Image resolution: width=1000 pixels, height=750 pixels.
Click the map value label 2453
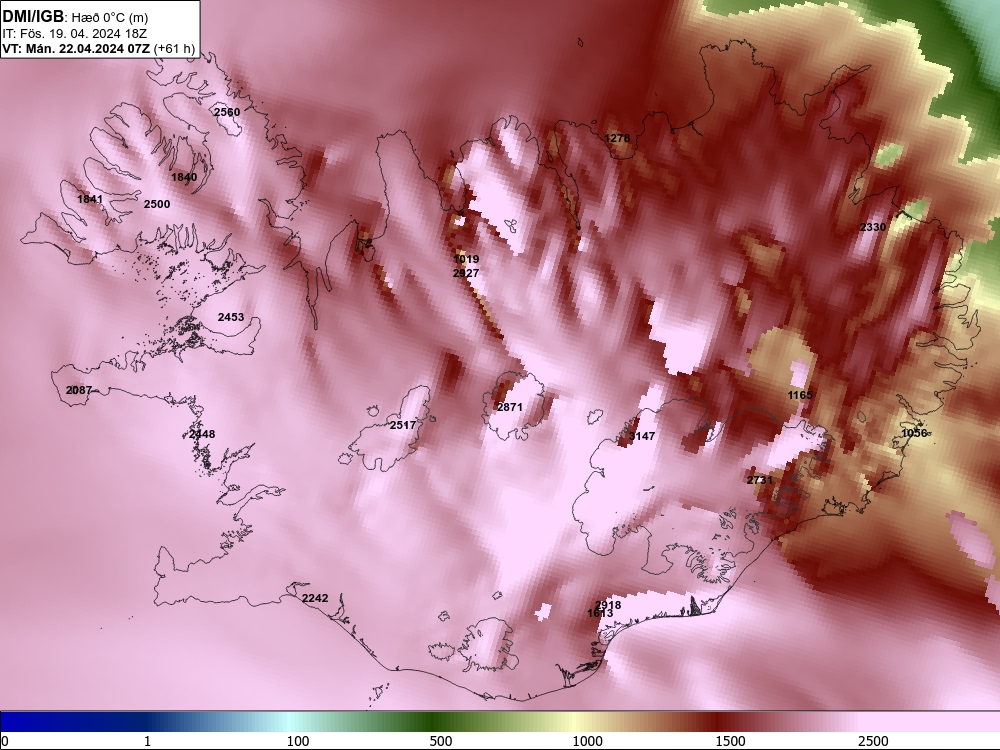tap(231, 317)
